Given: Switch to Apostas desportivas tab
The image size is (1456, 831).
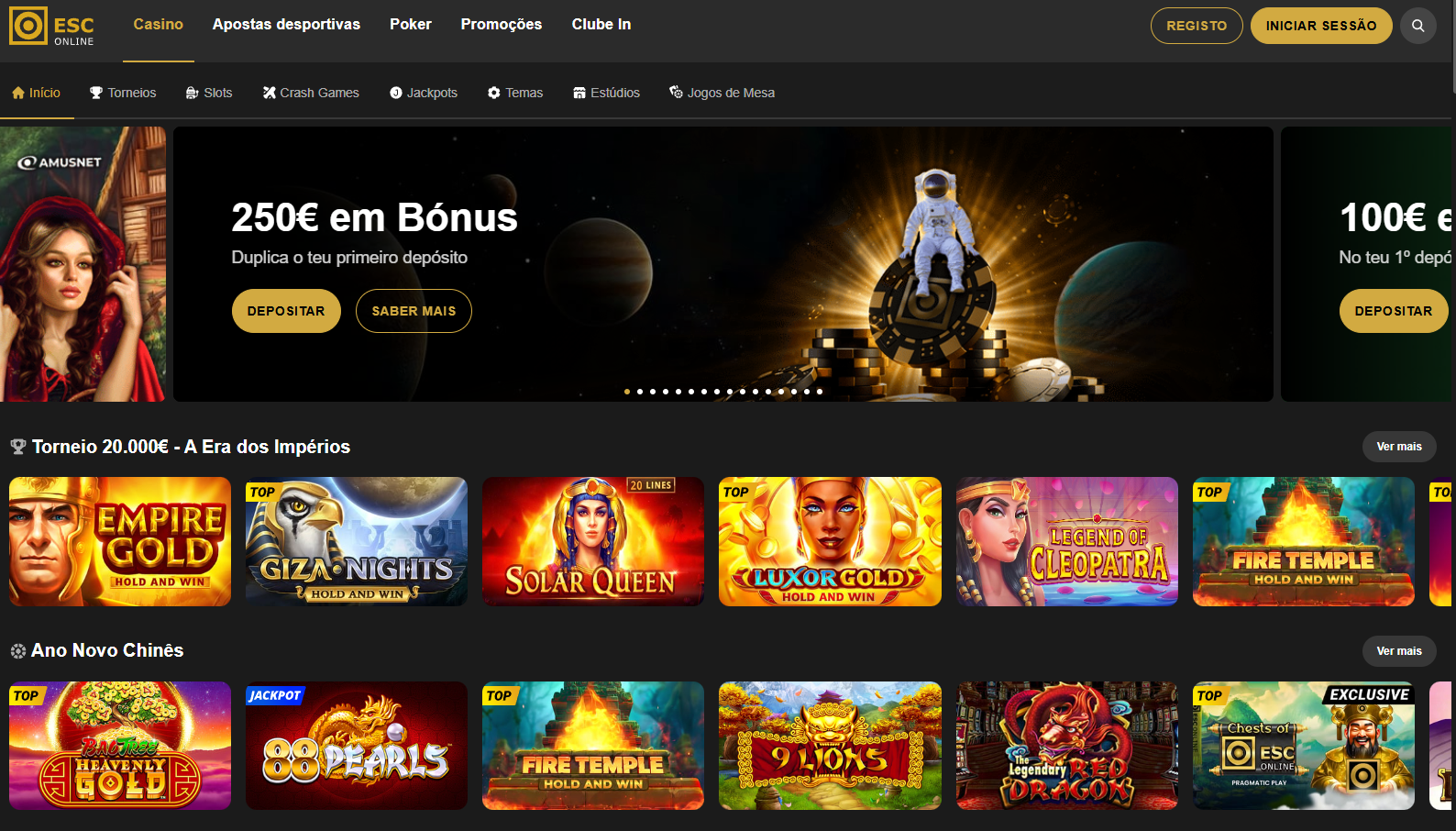Looking at the screenshot, I should pos(286,25).
